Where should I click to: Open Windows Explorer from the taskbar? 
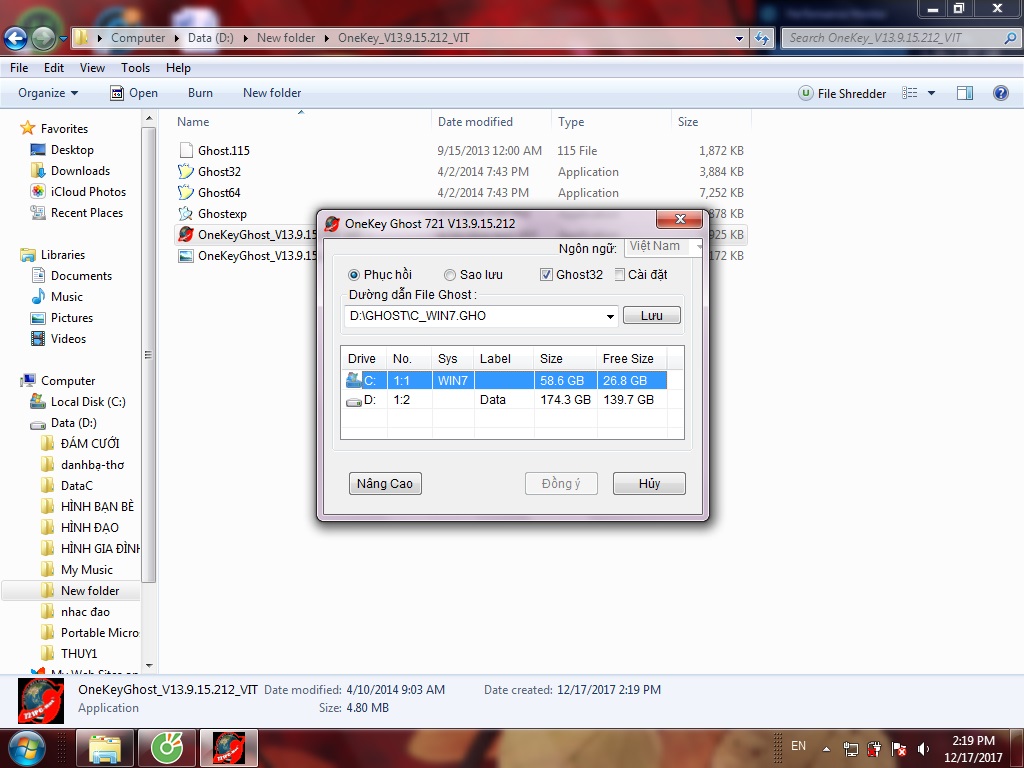[105, 748]
